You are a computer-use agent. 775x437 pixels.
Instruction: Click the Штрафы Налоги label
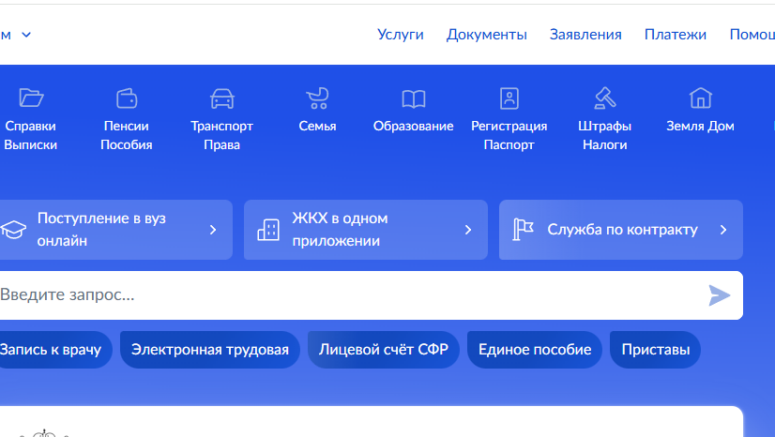[x=604, y=135]
